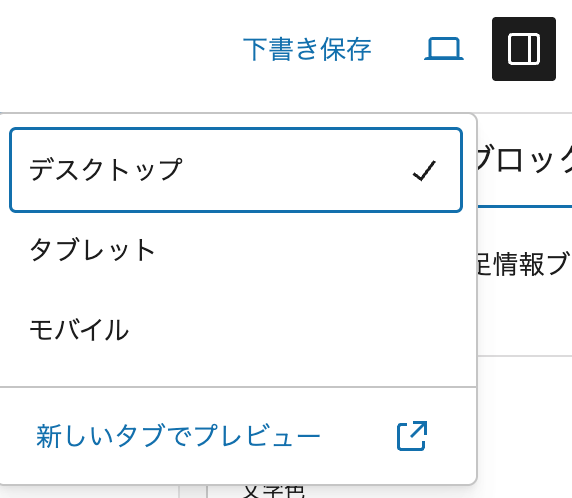Screen dimensions: 572x498
Task: Click the 下書き保存 save draft link
Action: (307, 49)
